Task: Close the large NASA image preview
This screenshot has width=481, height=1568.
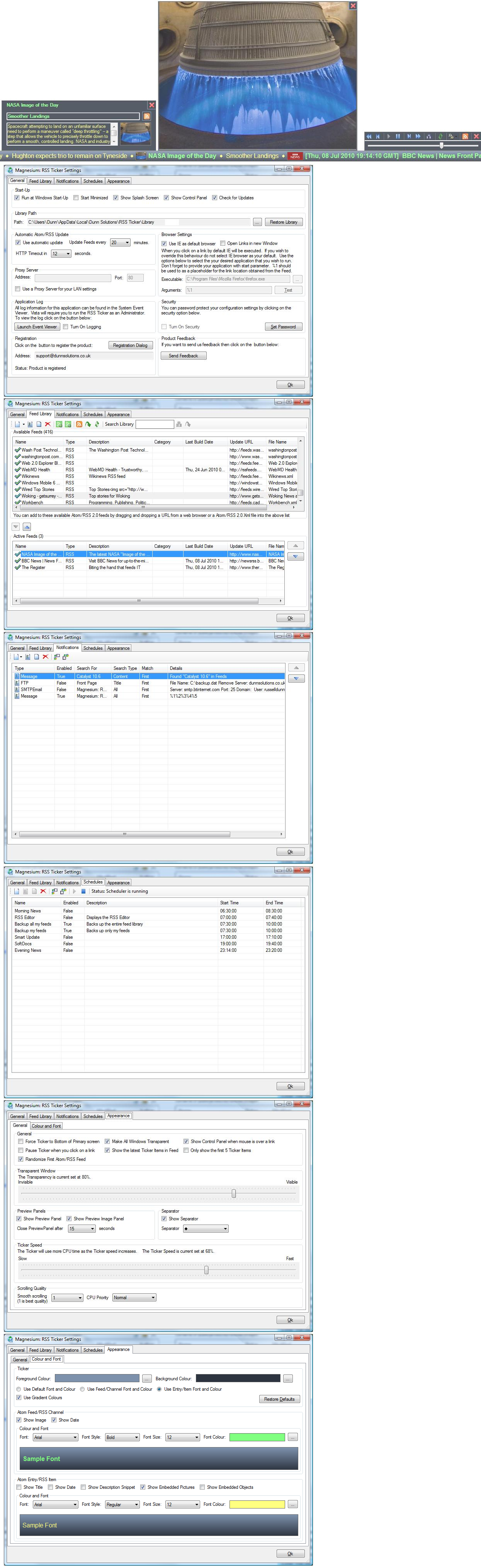Action: (x=352, y=5)
